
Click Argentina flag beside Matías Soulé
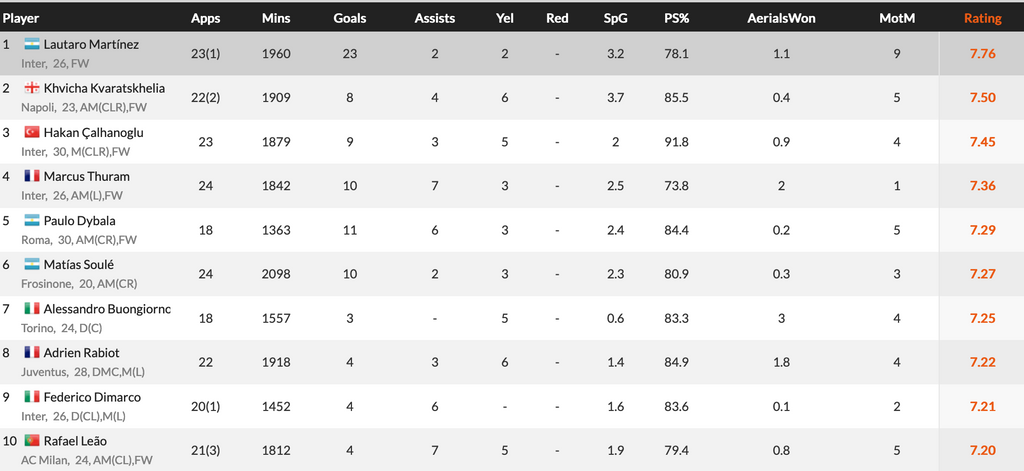[x=32, y=265]
